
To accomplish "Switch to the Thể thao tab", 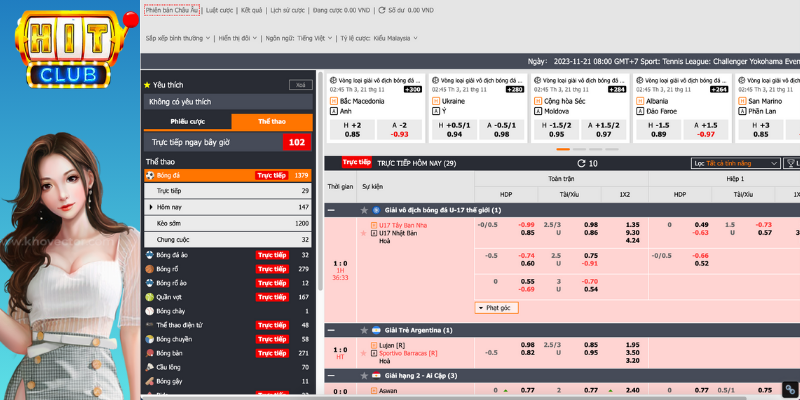I will tap(272, 121).
